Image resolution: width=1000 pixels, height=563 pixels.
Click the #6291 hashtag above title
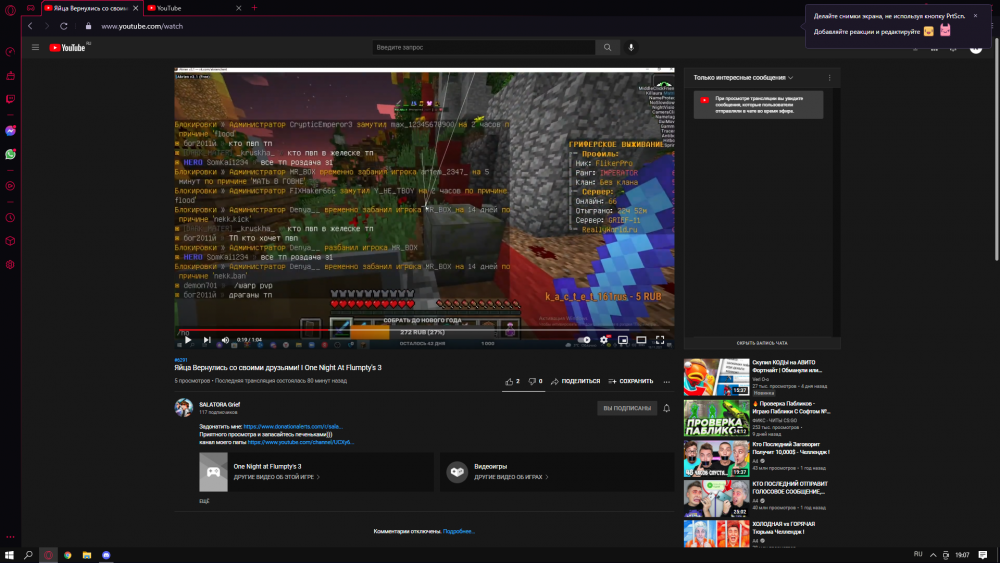(181, 360)
